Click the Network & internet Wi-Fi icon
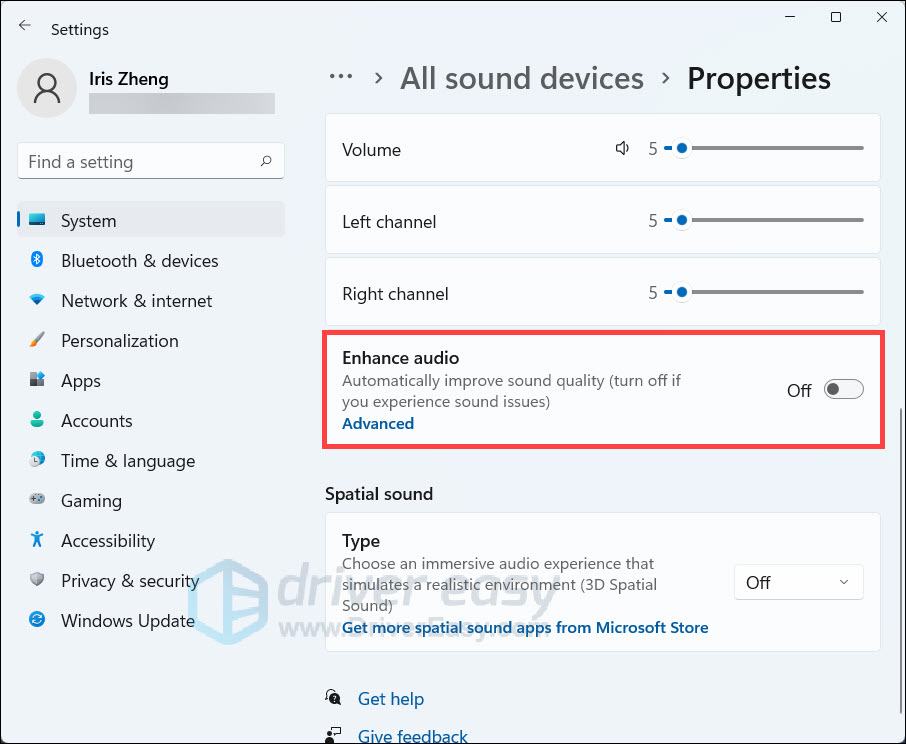 click(x=37, y=300)
